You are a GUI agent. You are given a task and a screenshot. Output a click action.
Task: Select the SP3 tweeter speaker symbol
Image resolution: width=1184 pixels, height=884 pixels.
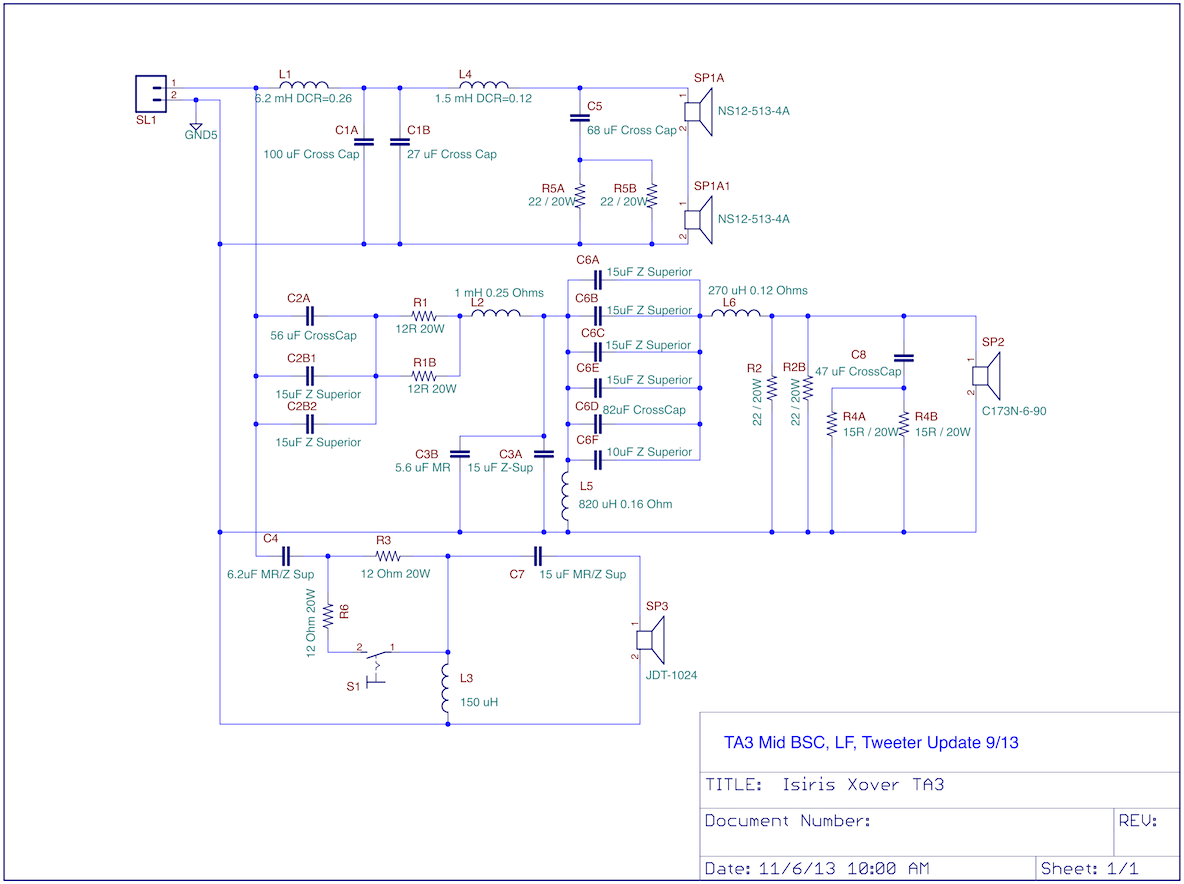(650, 639)
